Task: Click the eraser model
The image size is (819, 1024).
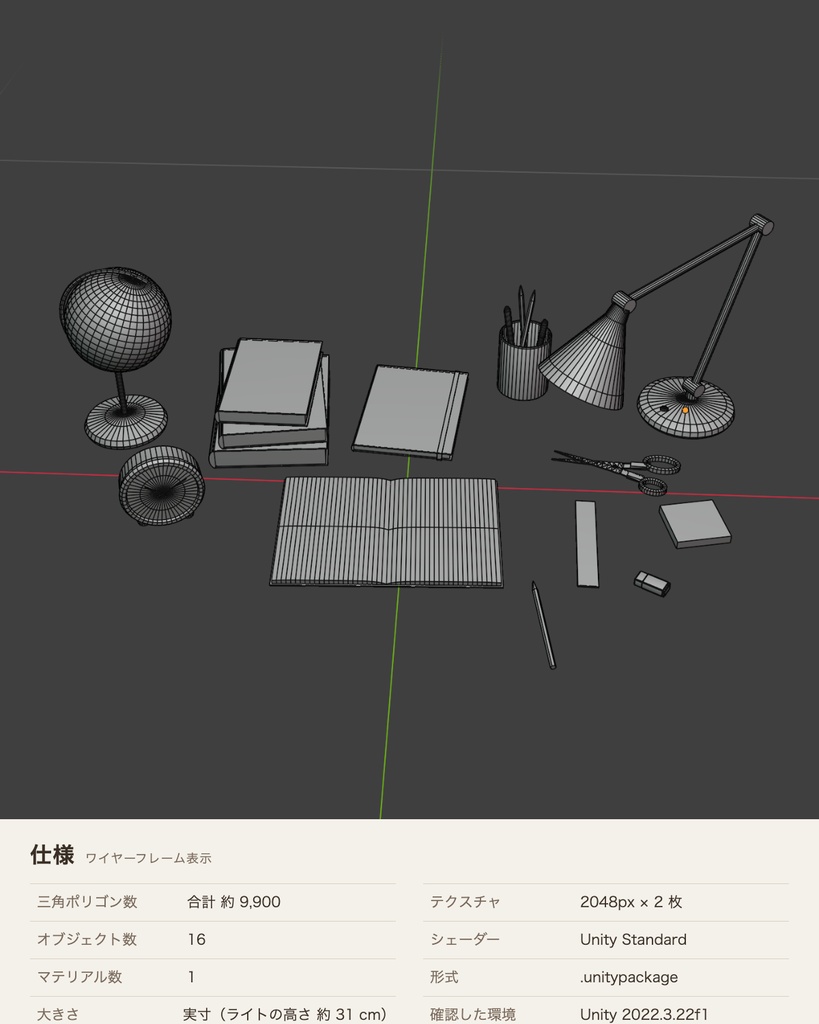Action: 652,584
